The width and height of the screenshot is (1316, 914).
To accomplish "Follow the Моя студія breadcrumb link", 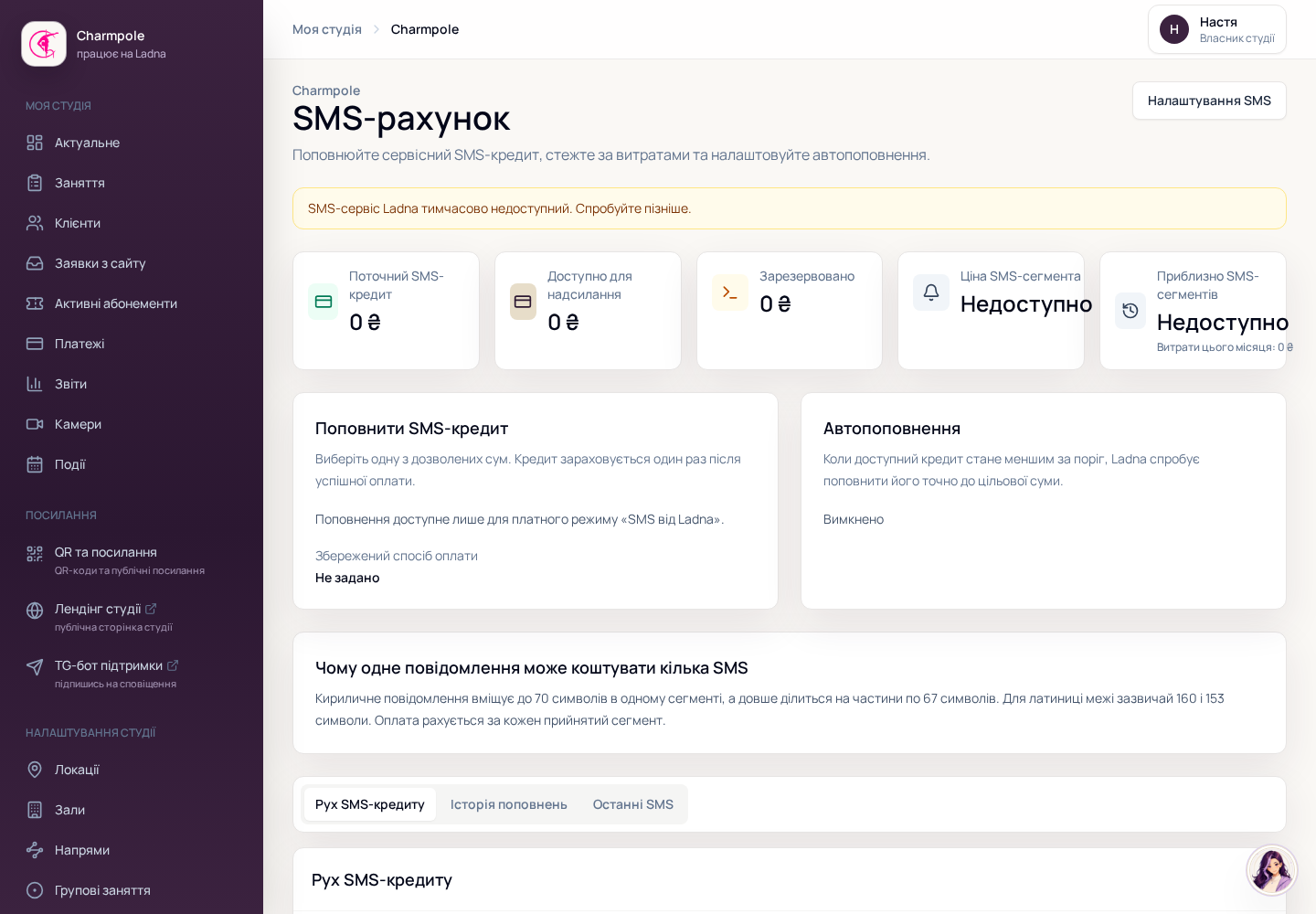I will pyautogui.click(x=327, y=29).
